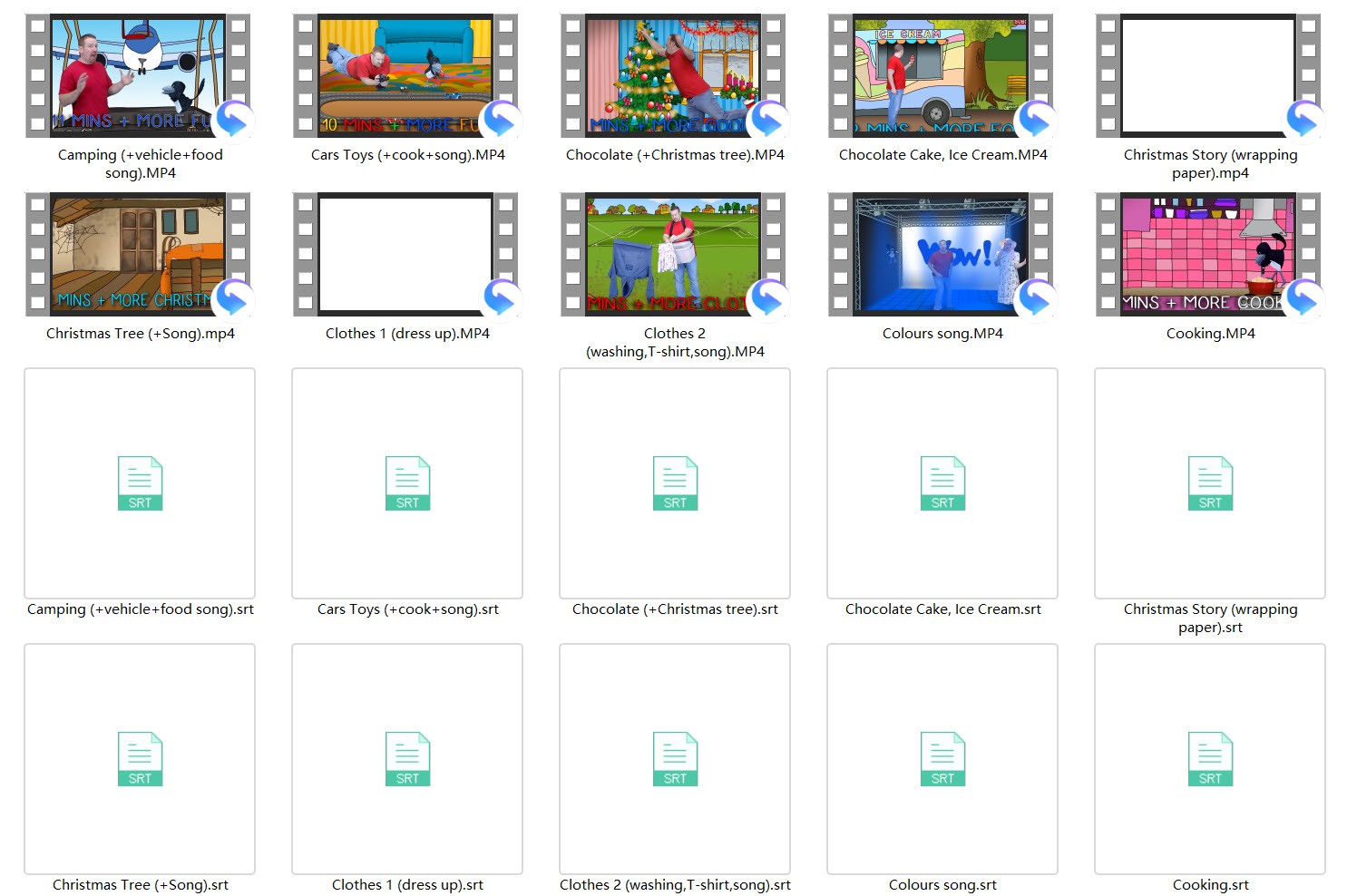
Task: Click the Cooking.MP4 file name label
Action: [x=1210, y=334]
